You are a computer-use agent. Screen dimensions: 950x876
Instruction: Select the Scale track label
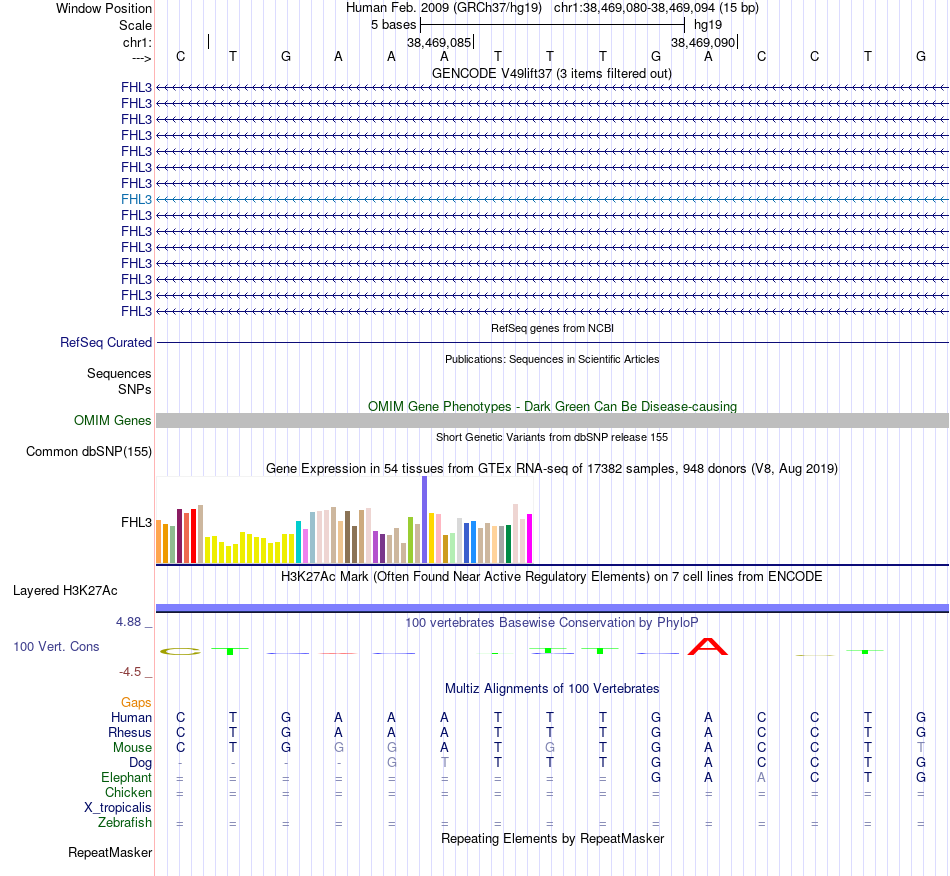(135, 25)
